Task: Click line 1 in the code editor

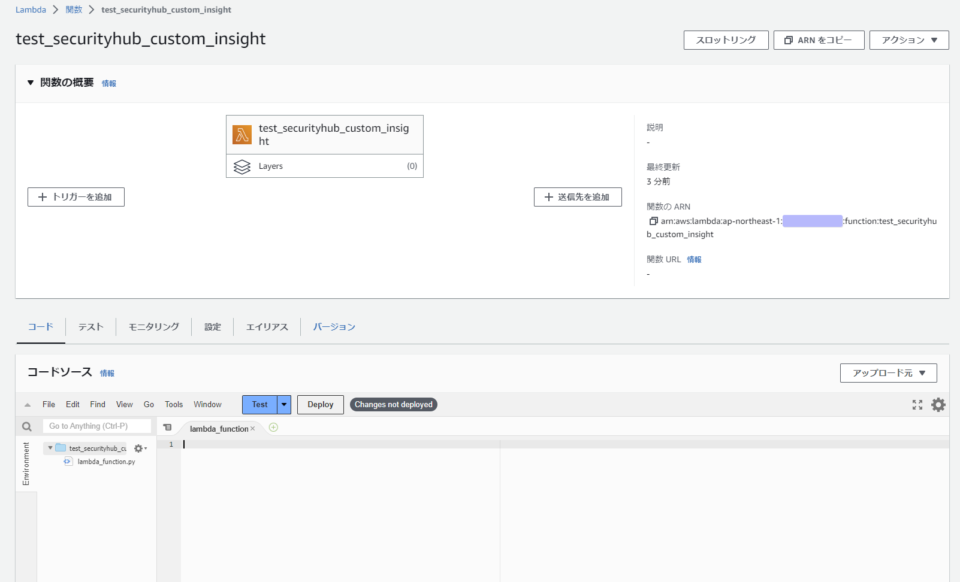Action: point(564,444)
